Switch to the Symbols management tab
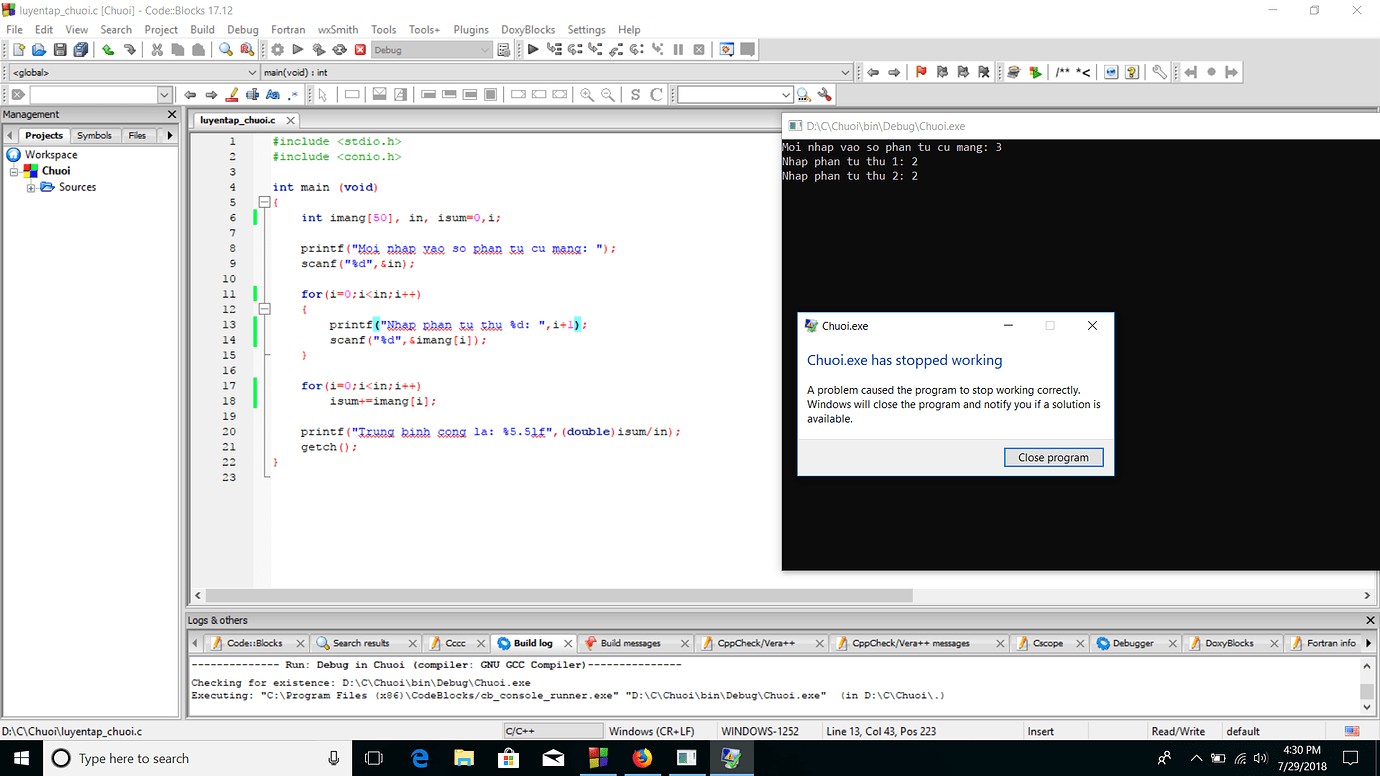The width and height of the screenshot is (1380, 776). [x=94, y=135]
